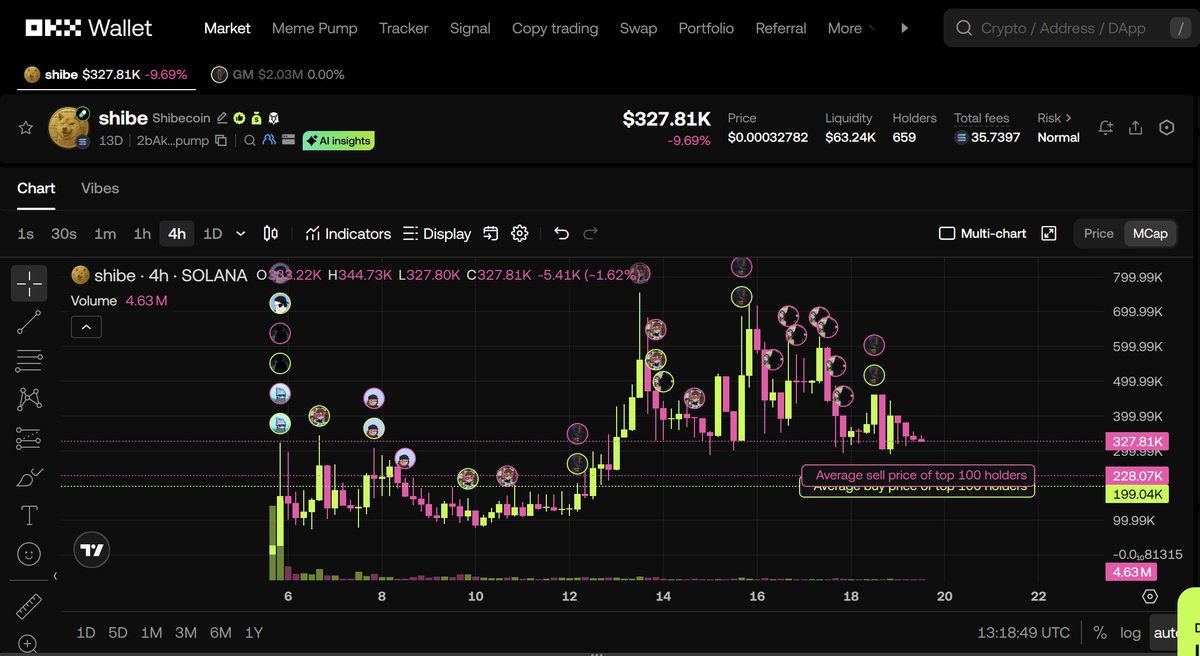This screenshot has width=1200, height=656.
Task: Open chart settings gear icon
Action: [520, 233]
